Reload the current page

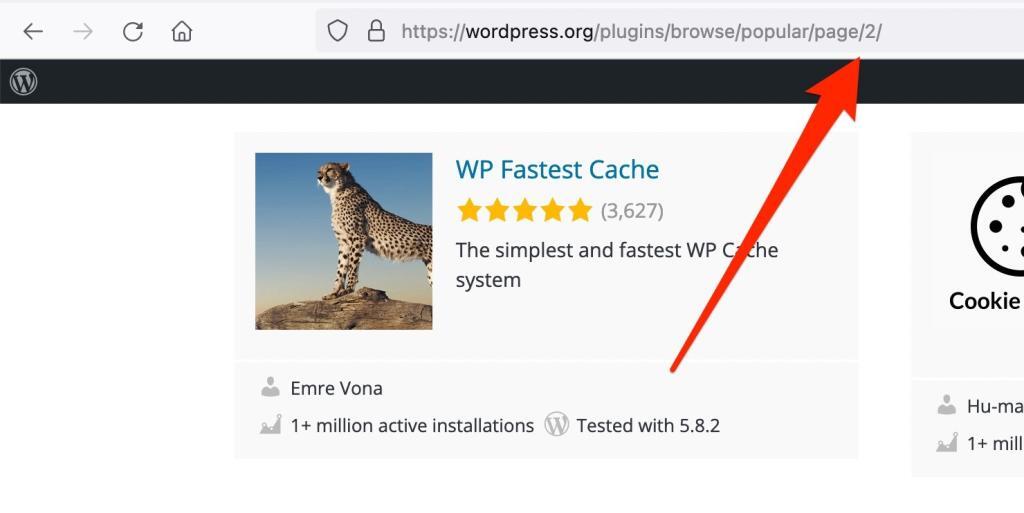(133, 32)
